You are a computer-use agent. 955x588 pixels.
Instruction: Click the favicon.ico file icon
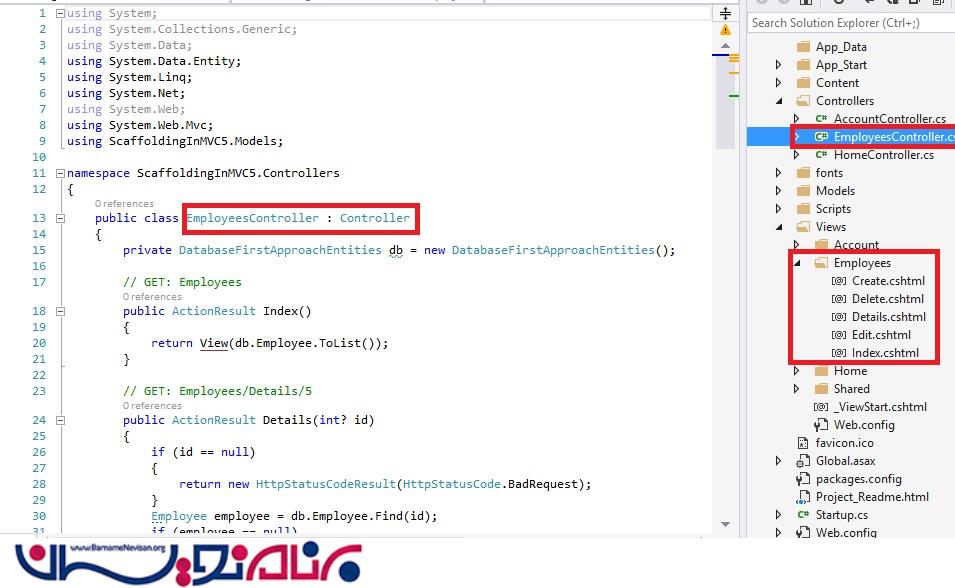pos(802,443)
